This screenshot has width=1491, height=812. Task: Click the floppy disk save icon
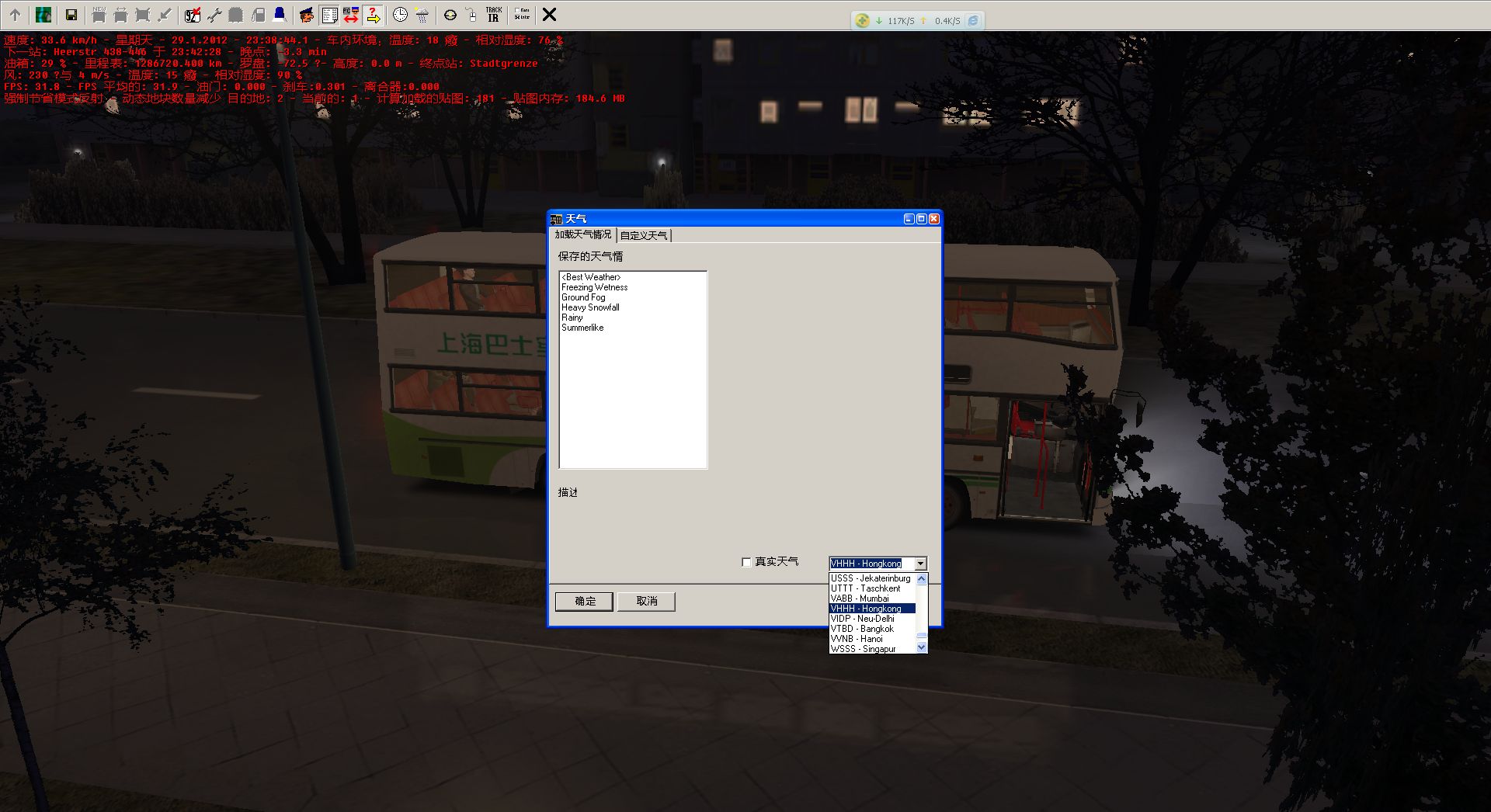71,15
